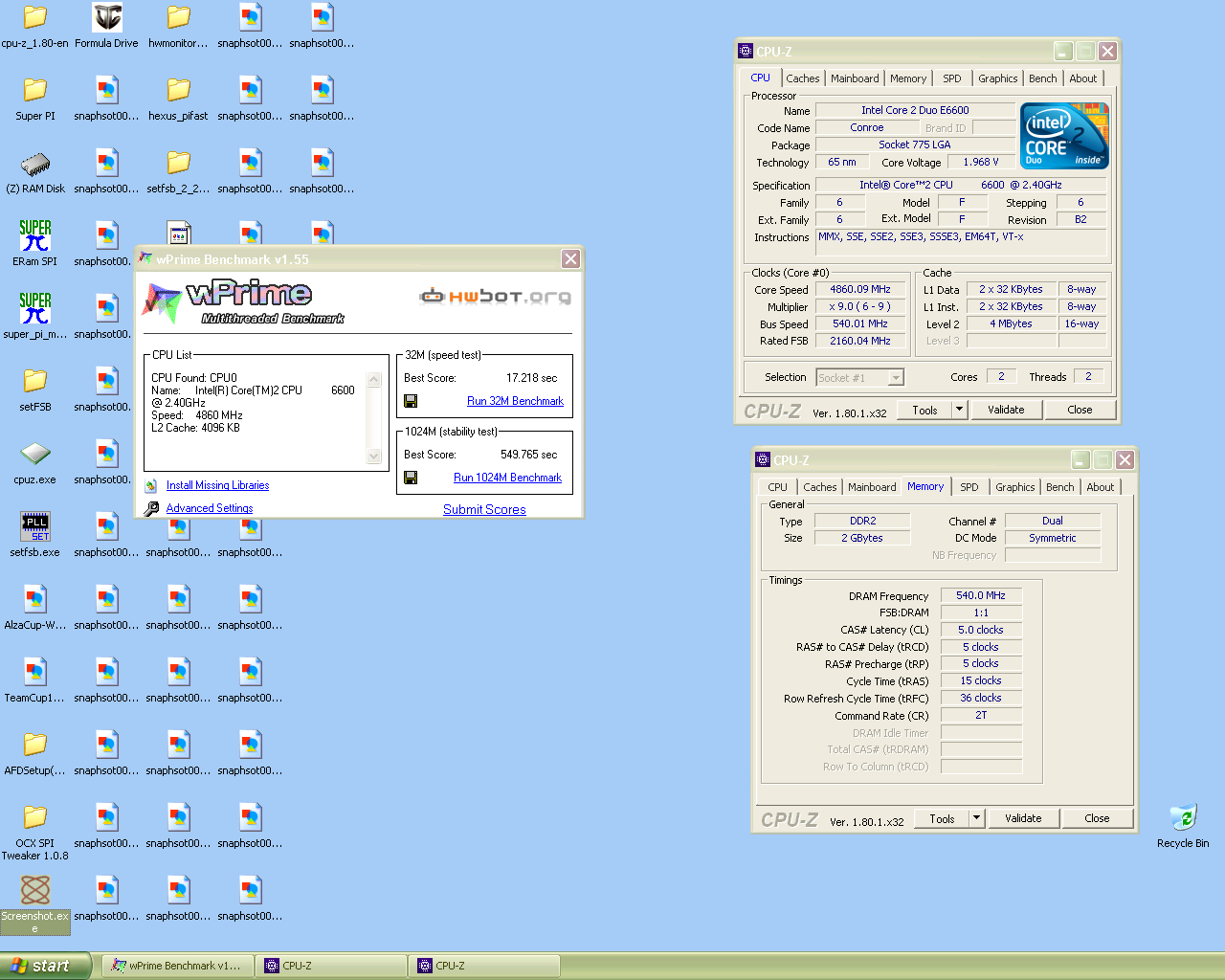Click Validate in upper CPU-Z window

pyautogui.click(x=1006, y=410)
